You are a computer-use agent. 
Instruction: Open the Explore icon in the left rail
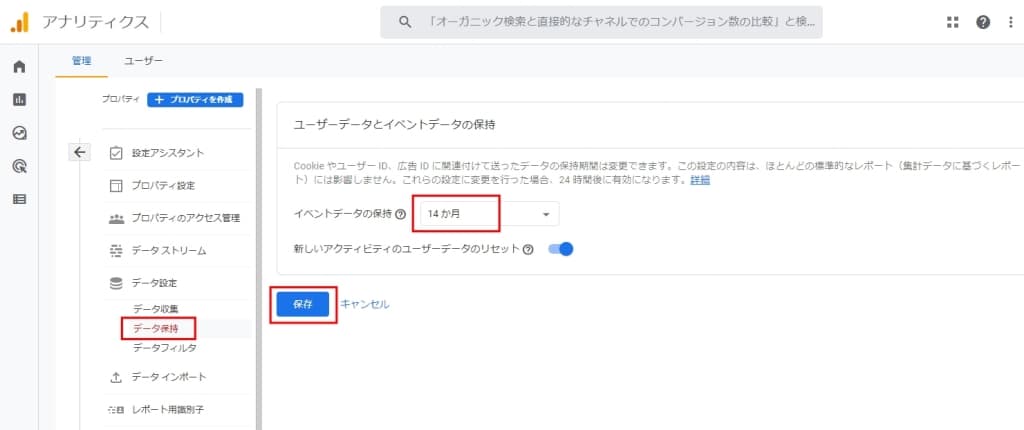click(x=20, y=133)
